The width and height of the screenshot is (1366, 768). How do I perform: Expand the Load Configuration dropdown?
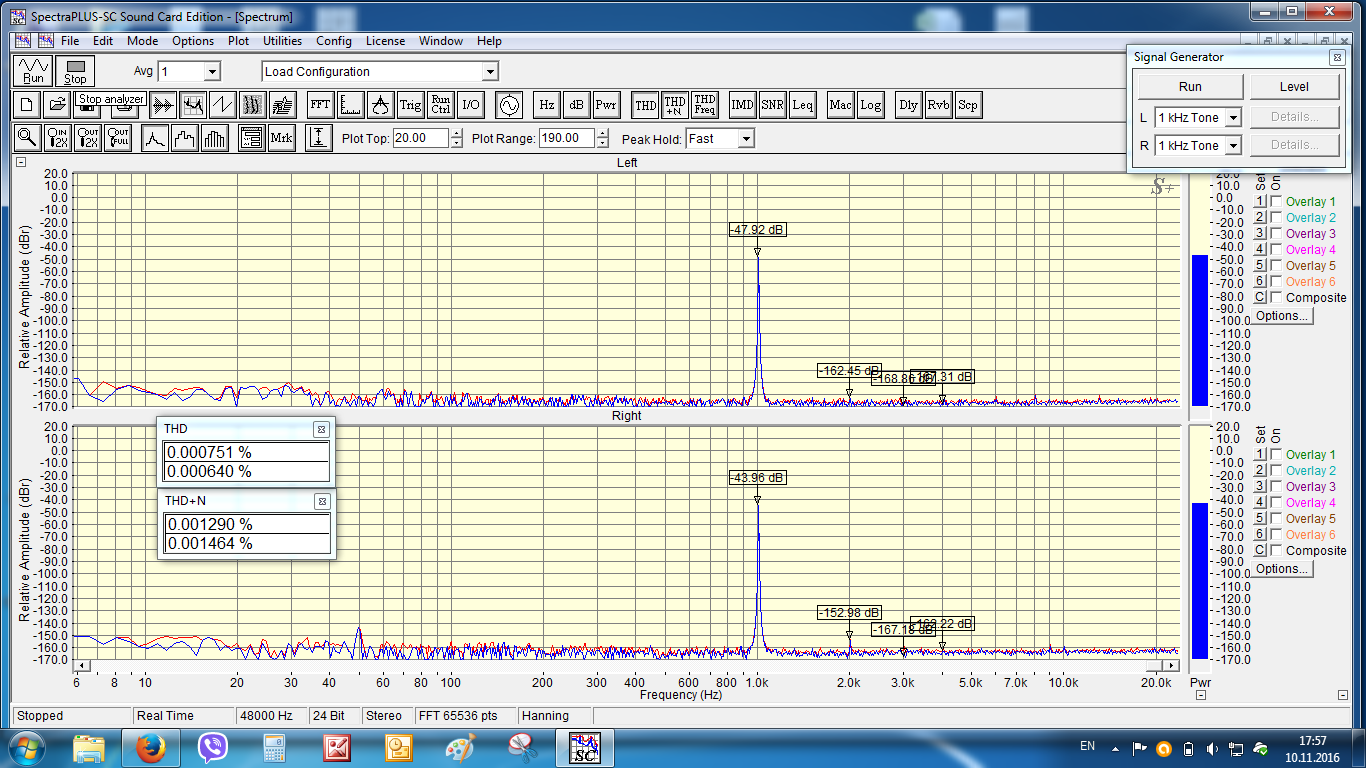(x=490, y=72)
